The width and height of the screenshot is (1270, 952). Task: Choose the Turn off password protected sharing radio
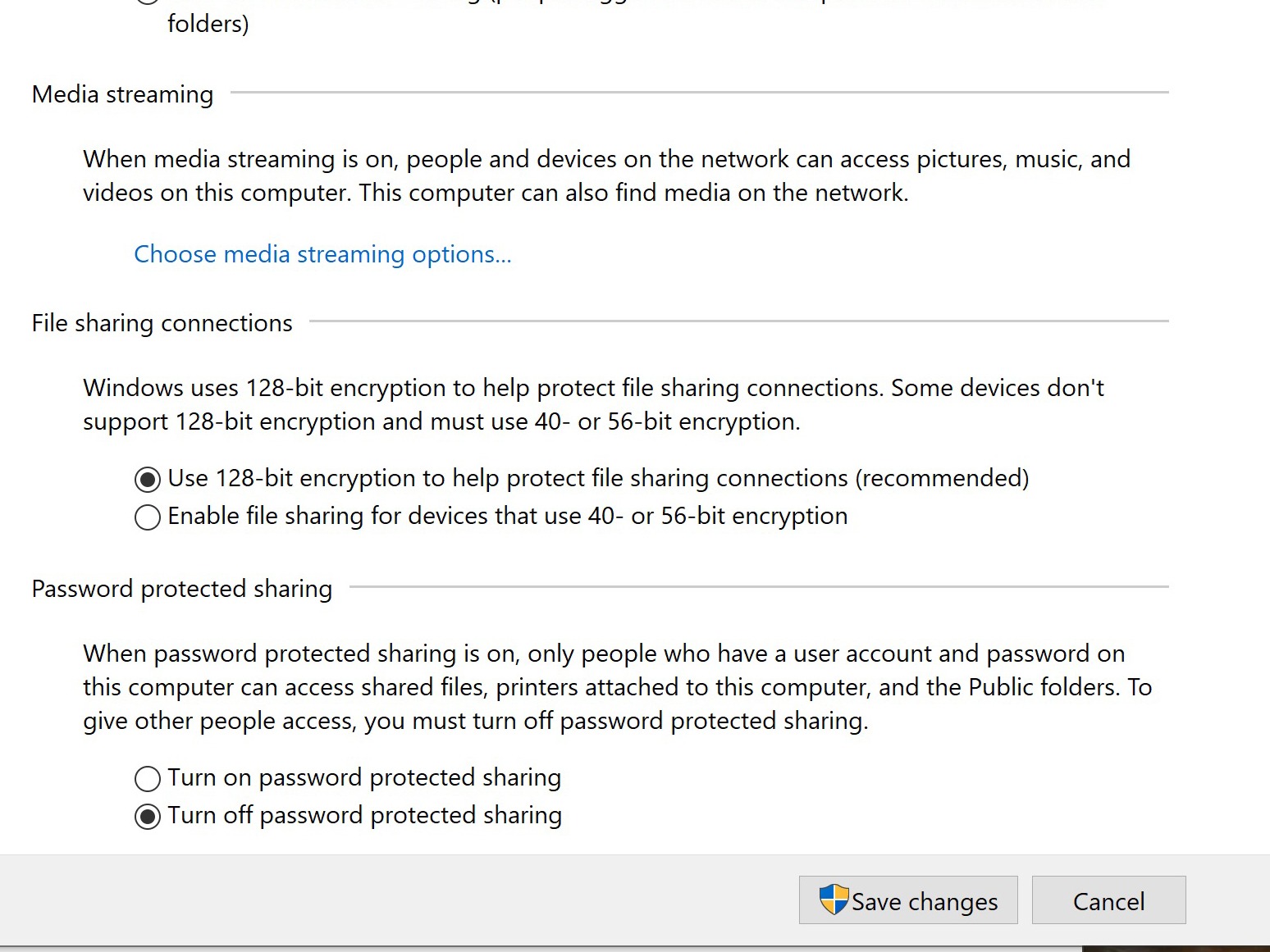[148, 816]
